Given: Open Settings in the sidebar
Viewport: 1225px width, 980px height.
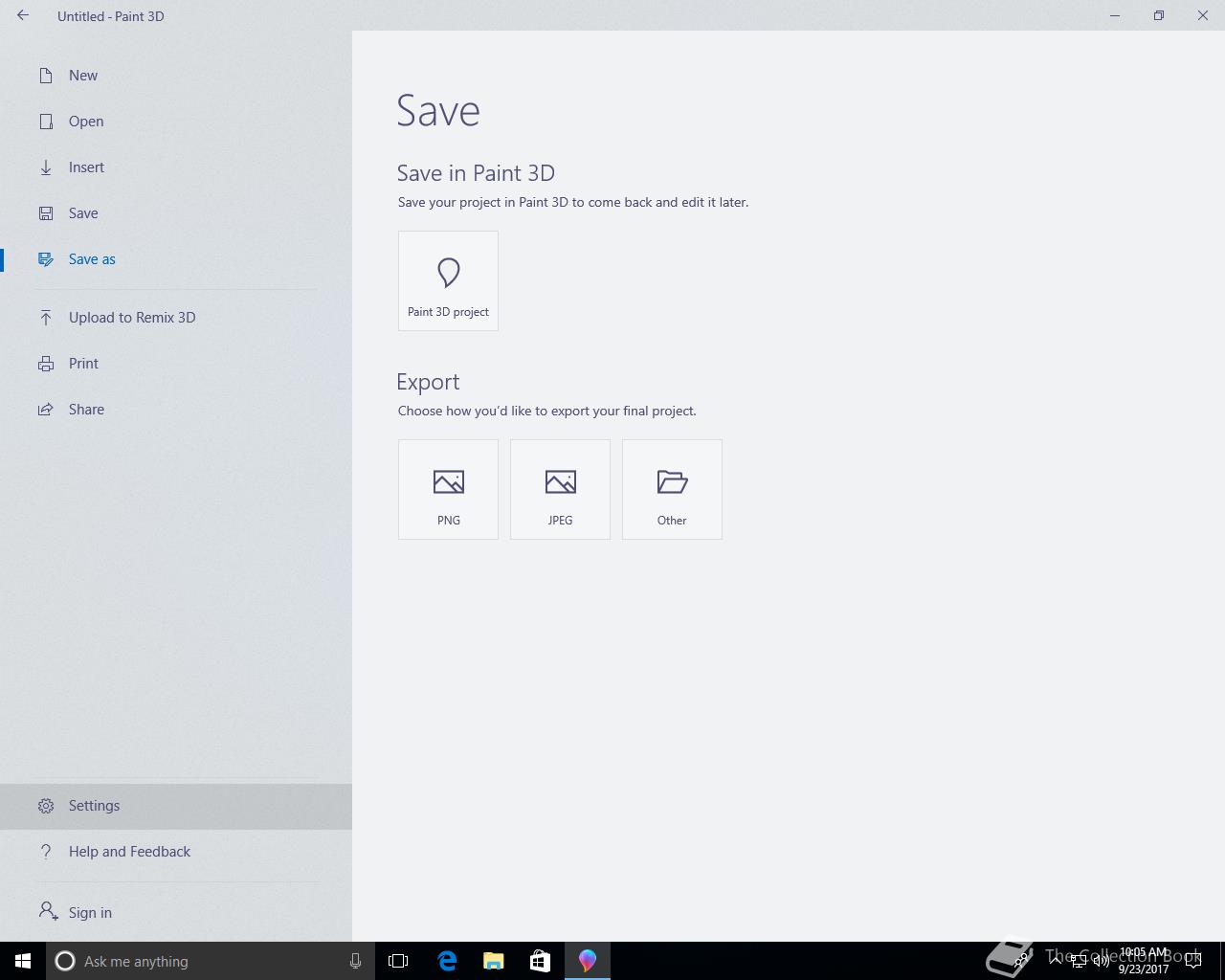Looking at the screenshot, I should 176,806.
